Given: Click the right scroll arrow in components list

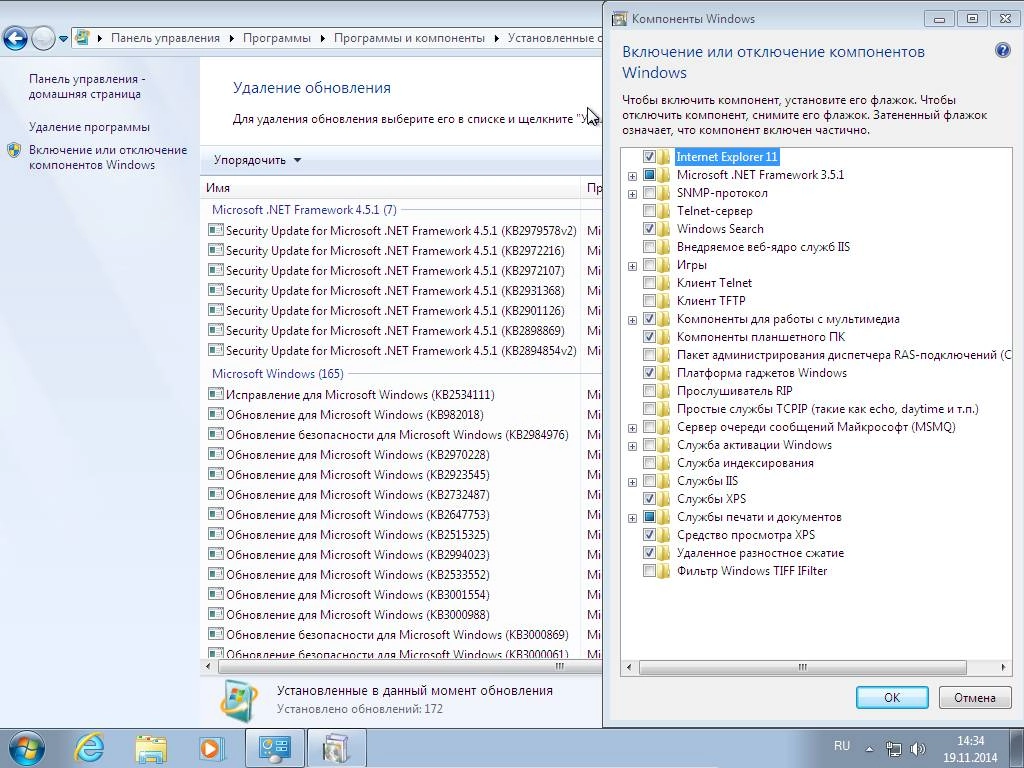Looking at the screenshot, I should pyautogui.click(x=1004, y=667).
